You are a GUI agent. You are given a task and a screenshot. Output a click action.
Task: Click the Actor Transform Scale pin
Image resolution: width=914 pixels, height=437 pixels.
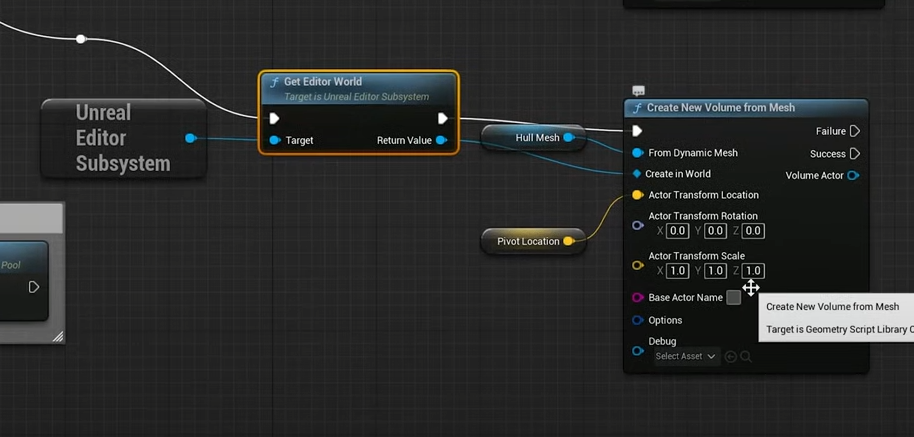(x=638, y=265)
